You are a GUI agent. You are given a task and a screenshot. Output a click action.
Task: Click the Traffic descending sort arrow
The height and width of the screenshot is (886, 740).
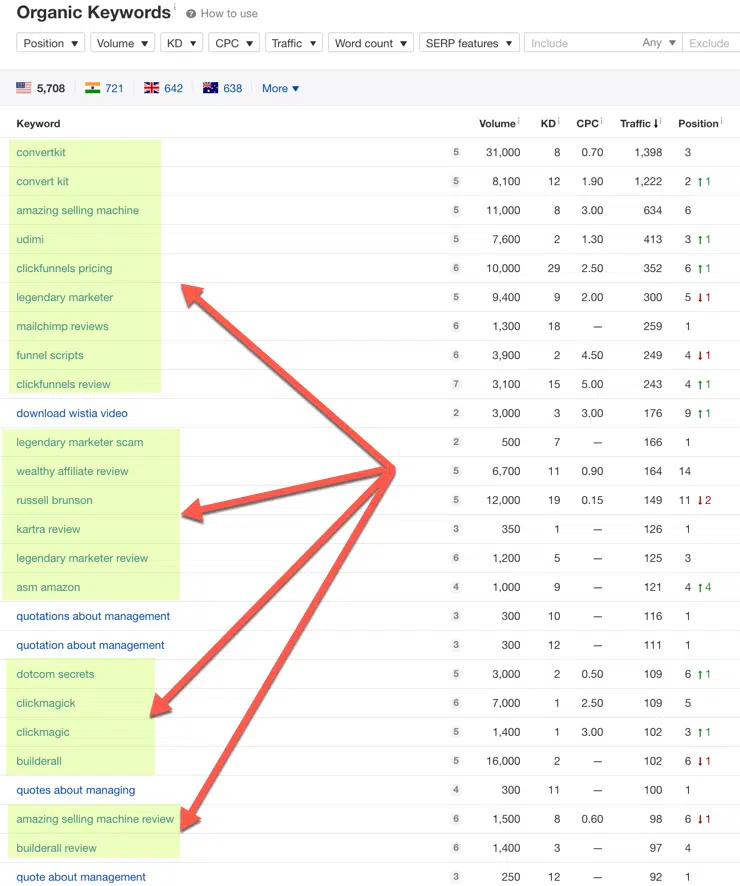[x=656, y=123]
